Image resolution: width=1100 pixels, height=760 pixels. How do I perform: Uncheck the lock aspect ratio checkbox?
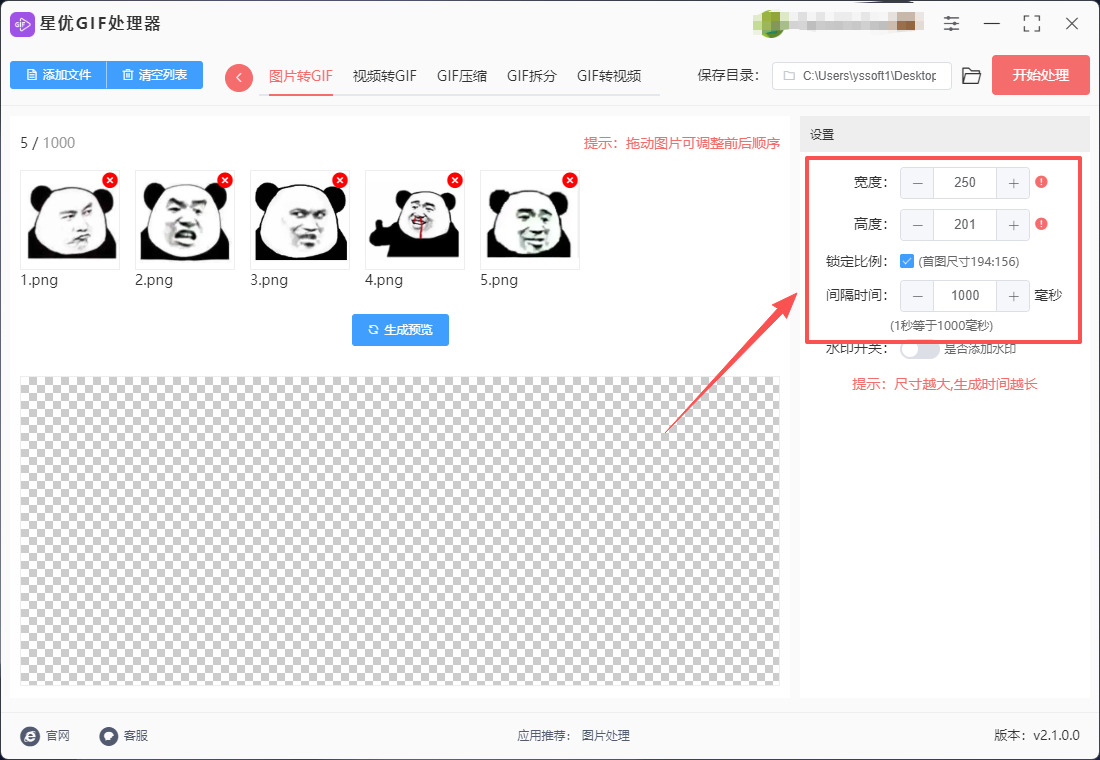point(907,261)
